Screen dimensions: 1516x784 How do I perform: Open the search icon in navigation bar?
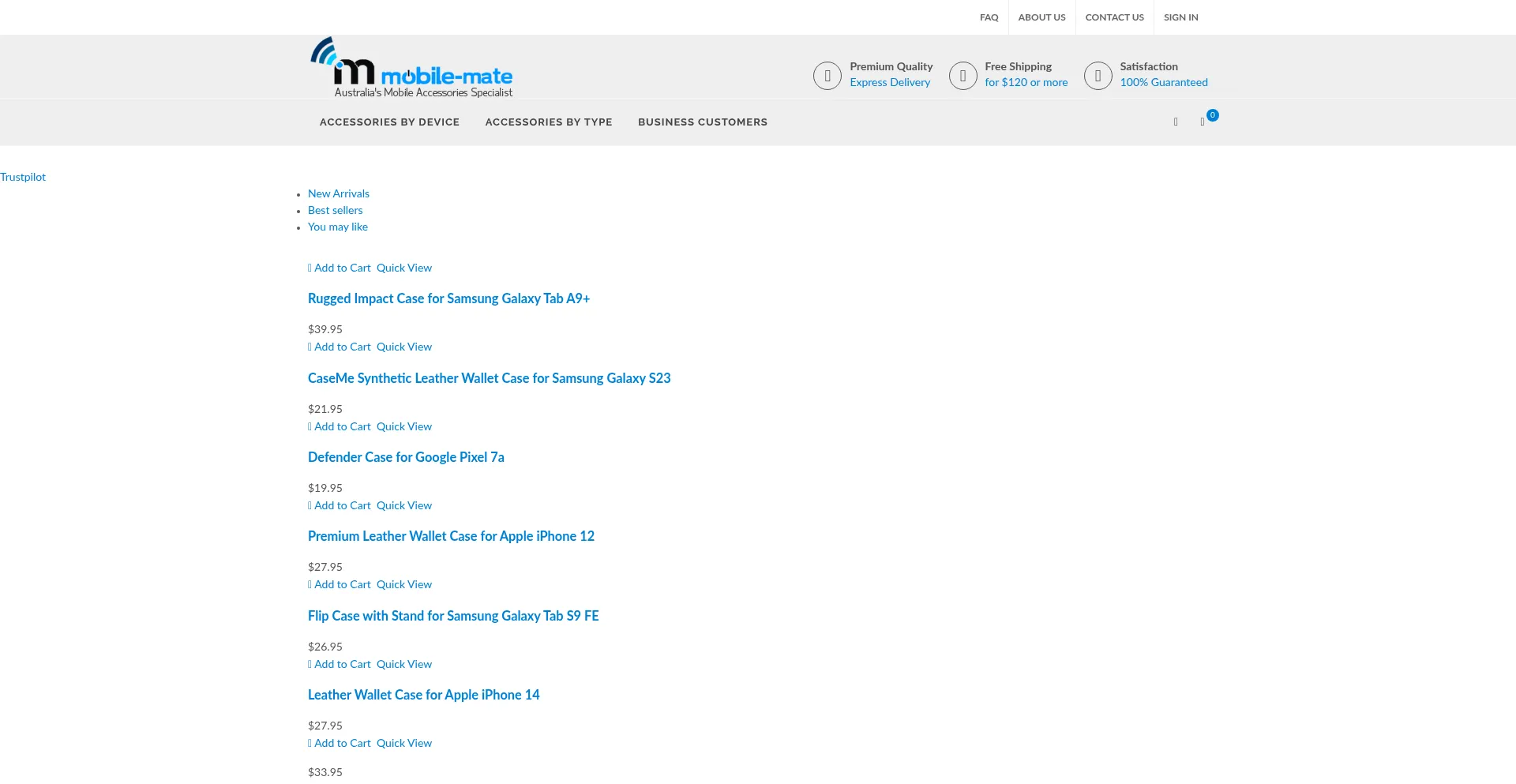1176,122
